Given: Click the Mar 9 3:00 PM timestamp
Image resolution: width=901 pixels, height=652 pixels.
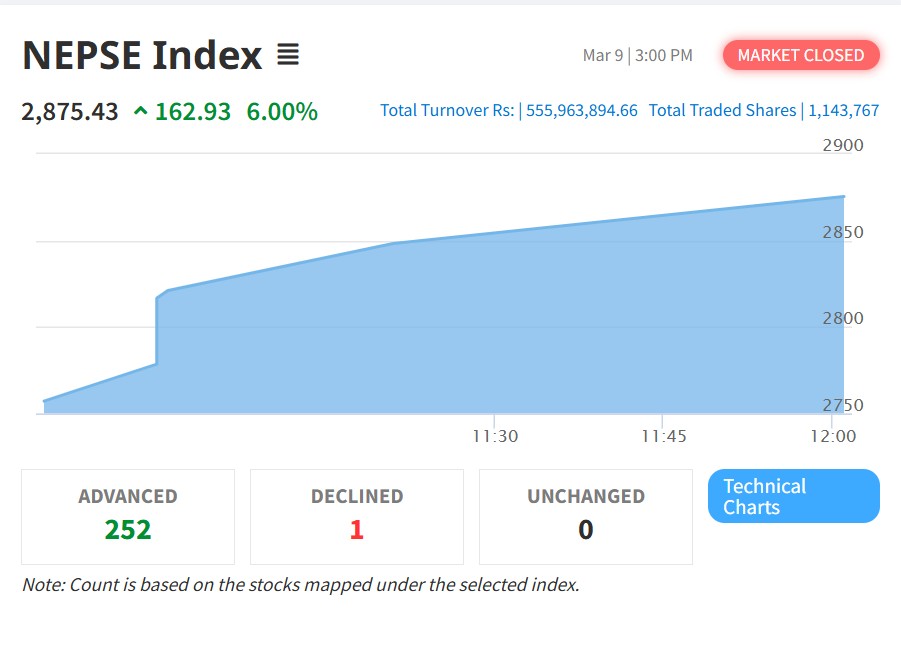Looking at the screenshot, I should coord(637,55).
